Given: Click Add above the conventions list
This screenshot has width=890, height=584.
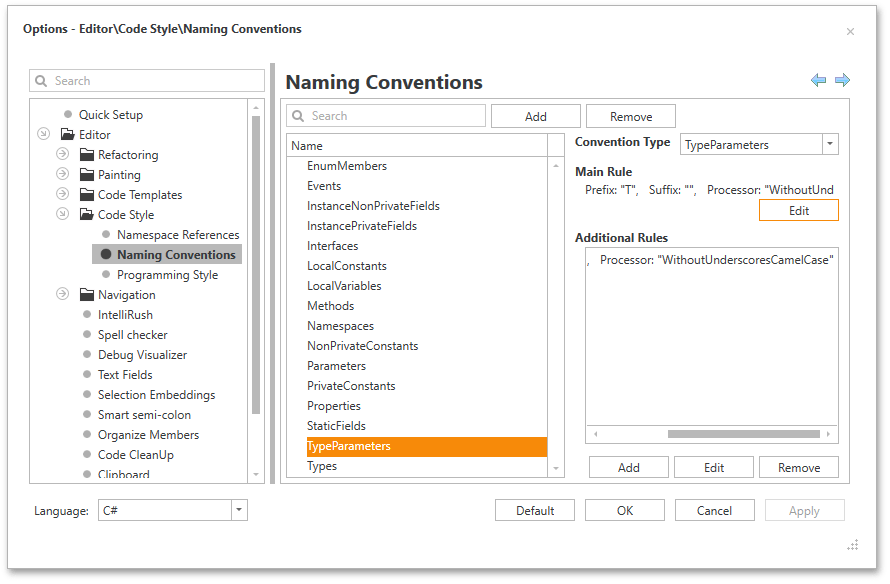Looking at the screenshot, I should (535, 115).
